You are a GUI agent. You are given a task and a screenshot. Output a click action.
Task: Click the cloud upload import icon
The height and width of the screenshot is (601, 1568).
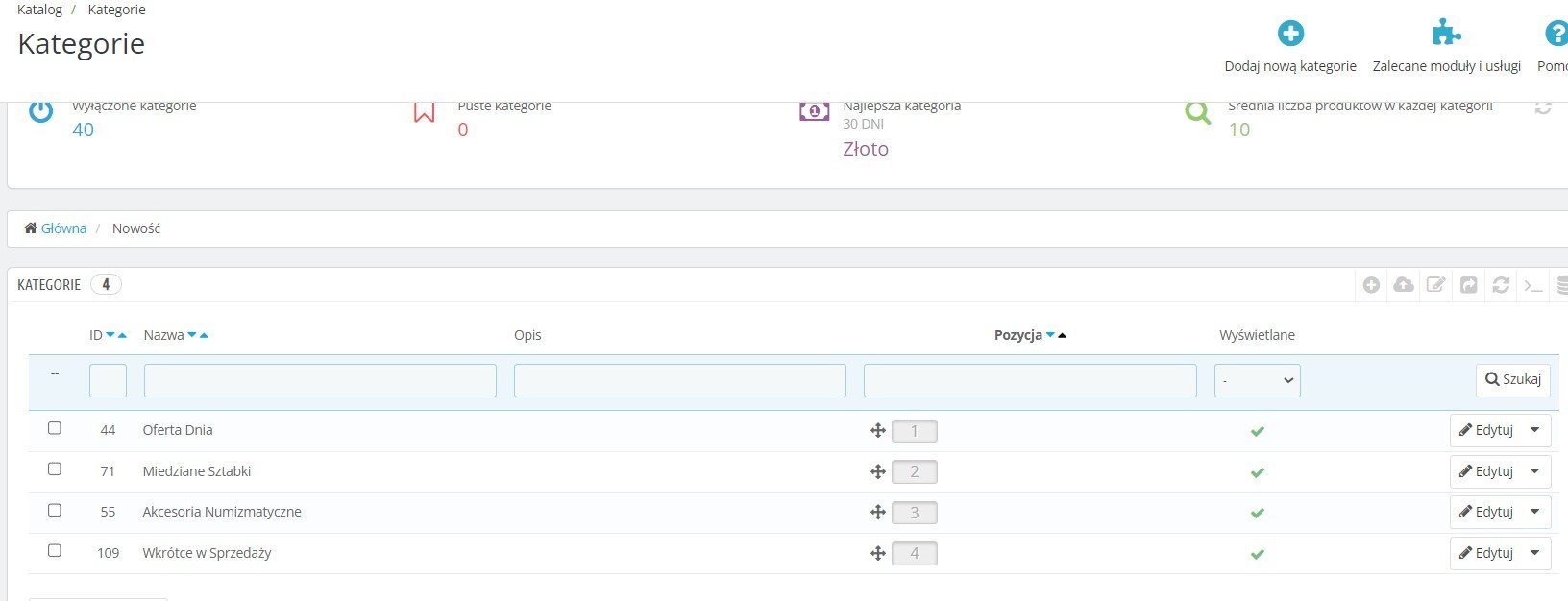tap(1404, 285)
